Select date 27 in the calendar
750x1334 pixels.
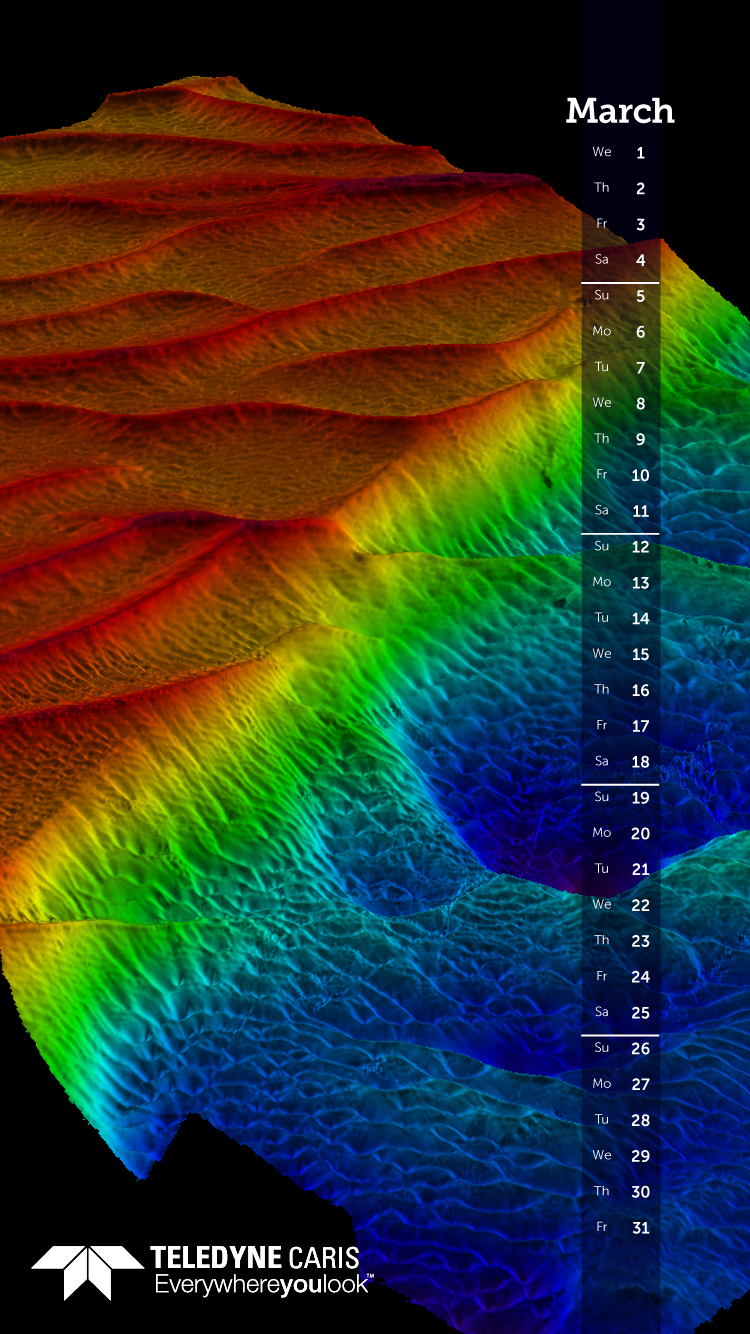pyautogui.click(x=641, y=1085)
